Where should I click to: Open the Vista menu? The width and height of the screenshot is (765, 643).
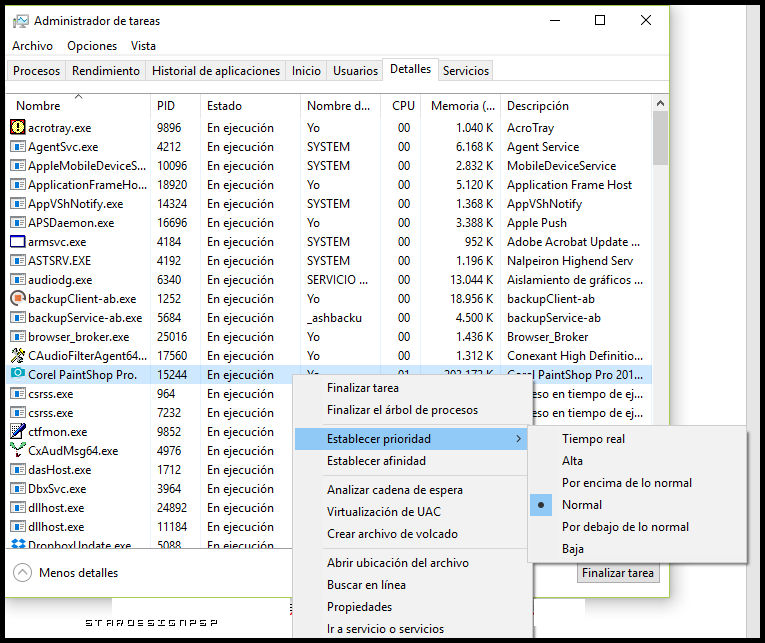pyautogui.click(x=143, y=46)
